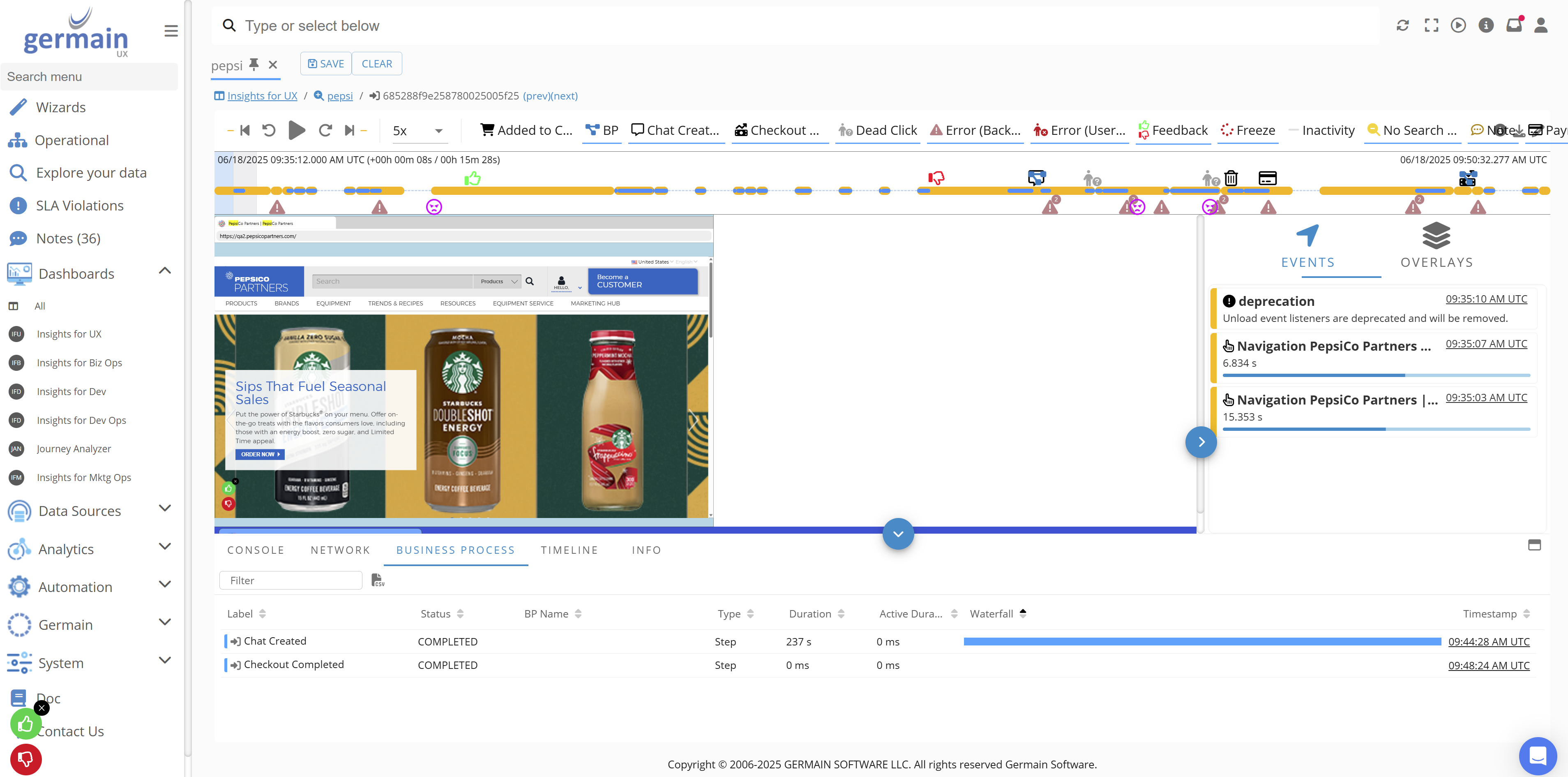
Task: Click the refresh icon in the top bar
Action: pyautogui.click(x=1402, y=25)
